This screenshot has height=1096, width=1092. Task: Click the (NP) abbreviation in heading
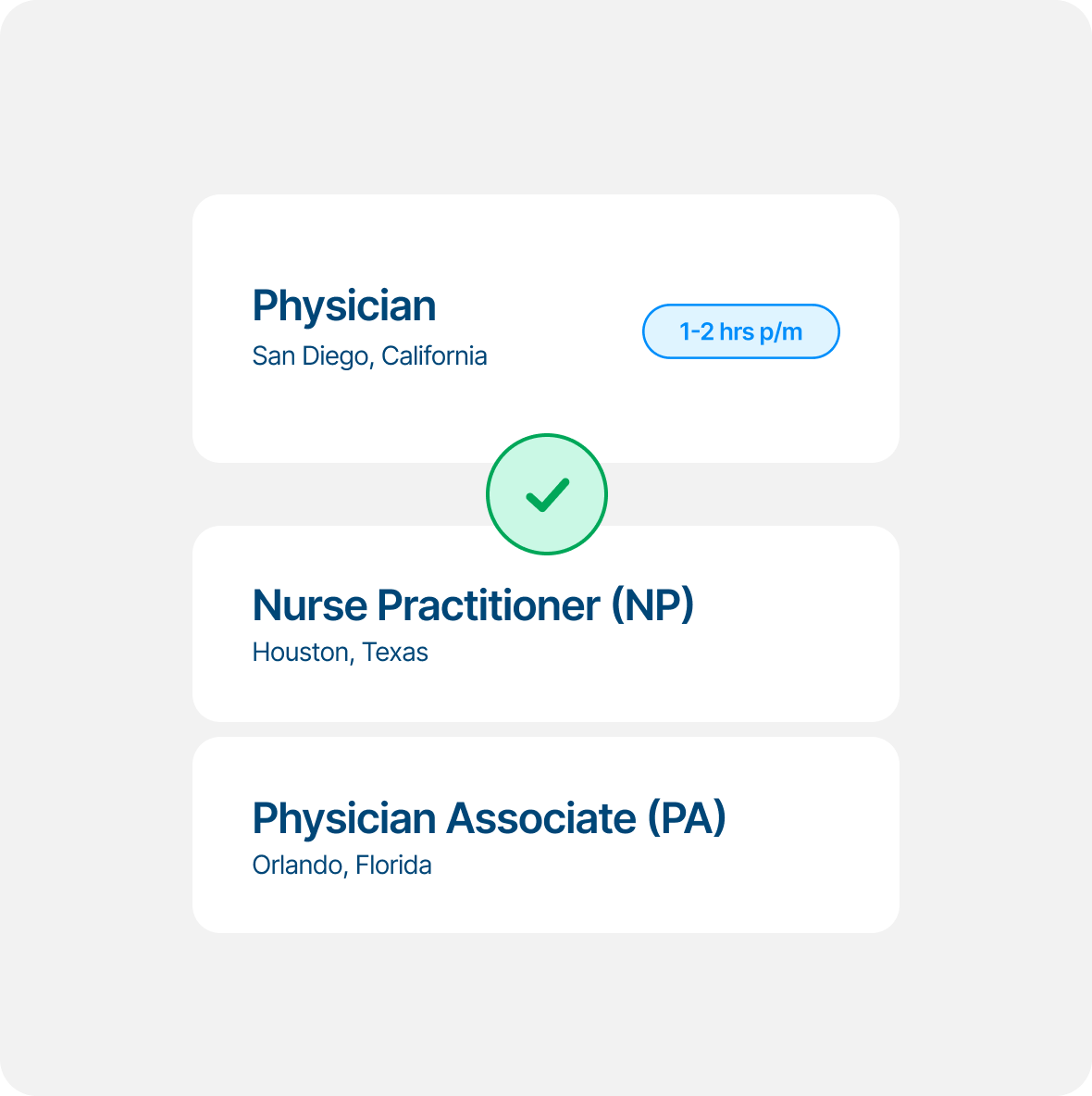[652, 605]
